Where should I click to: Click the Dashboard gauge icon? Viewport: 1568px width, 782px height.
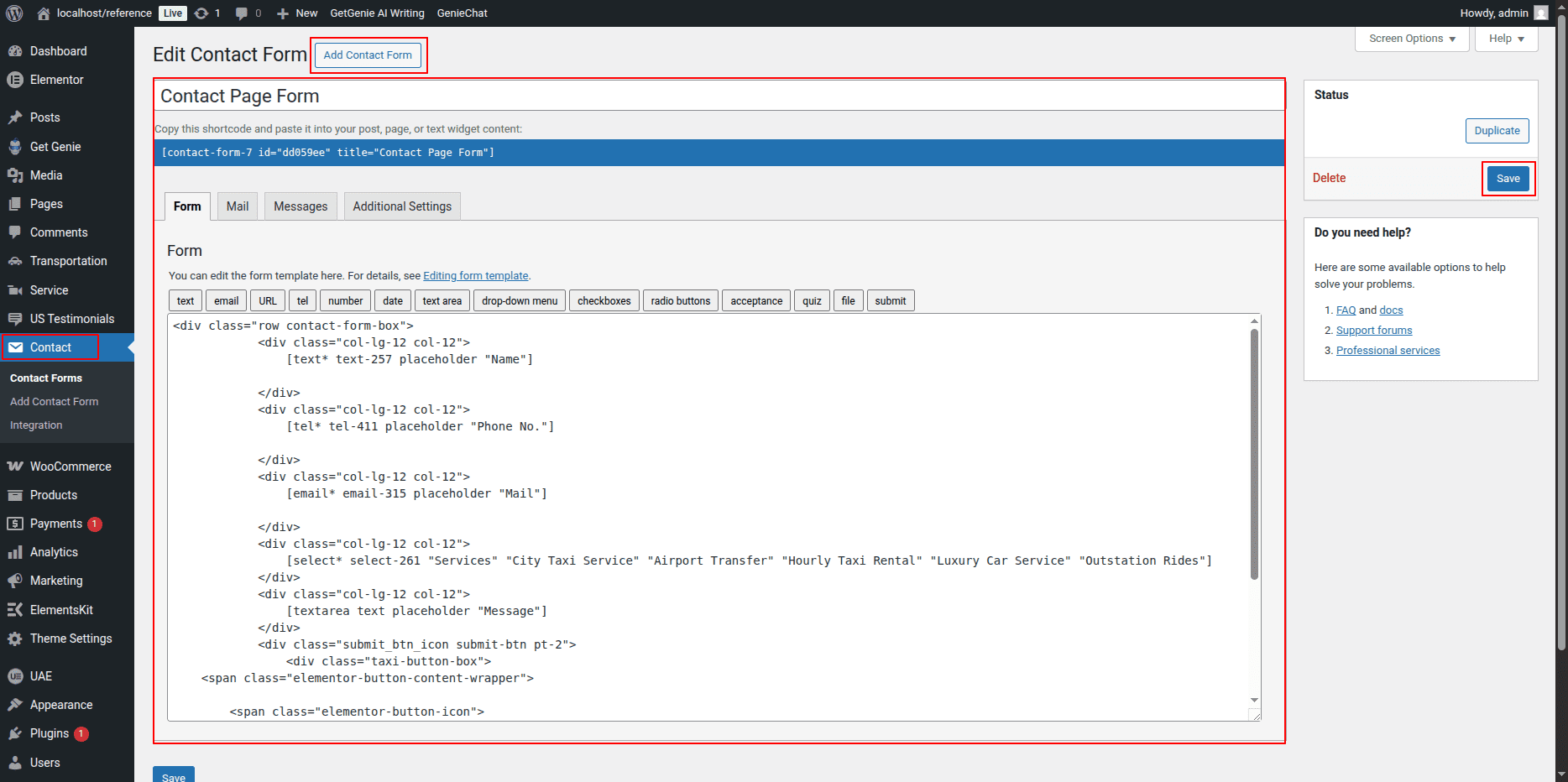coord(15,51)
